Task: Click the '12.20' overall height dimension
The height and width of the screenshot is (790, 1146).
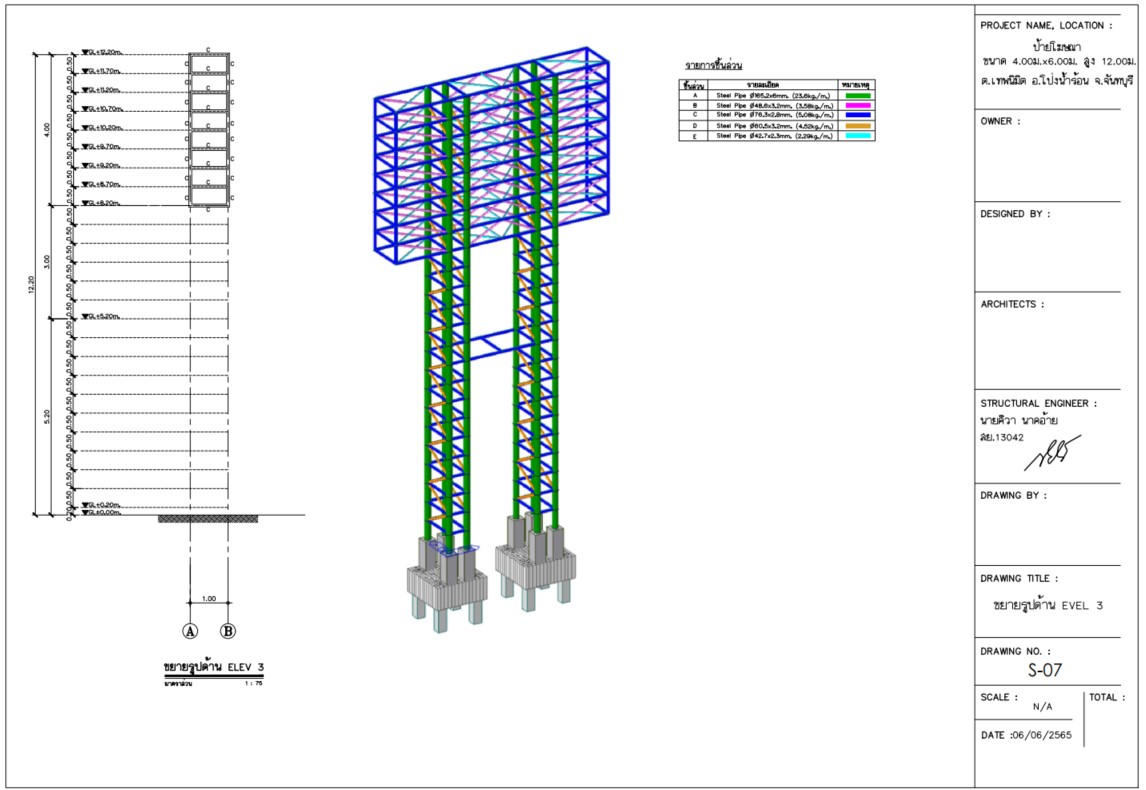Action: (30, 283)
